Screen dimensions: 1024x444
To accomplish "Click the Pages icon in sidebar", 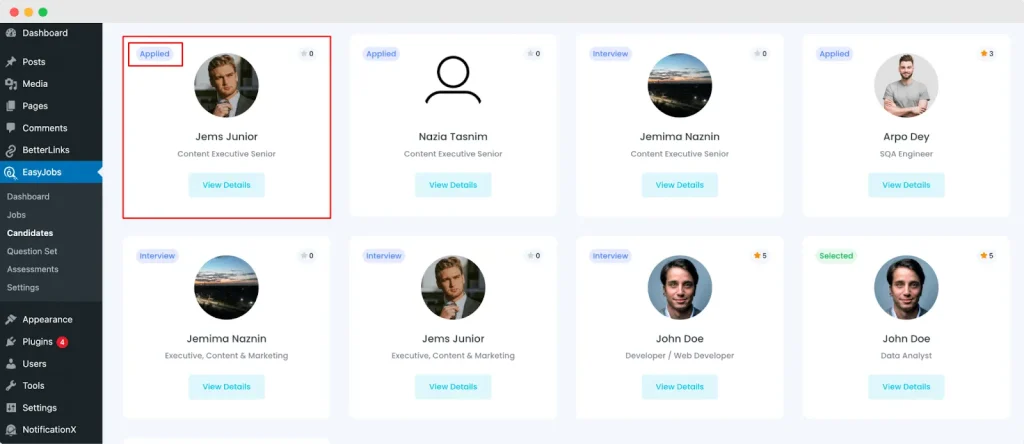I will [x=11, y=106].
